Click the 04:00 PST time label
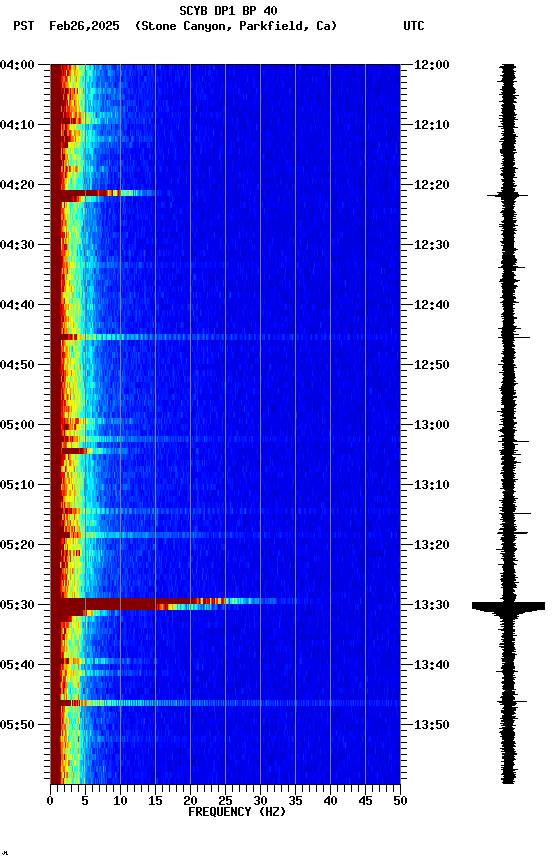The height and width of the screenshot is (864, 552). (x=17, y=65)
